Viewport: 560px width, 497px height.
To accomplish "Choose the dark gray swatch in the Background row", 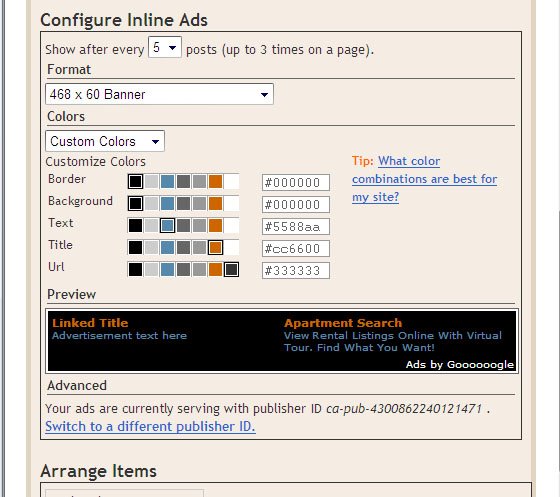I will (x=183, y=204).
